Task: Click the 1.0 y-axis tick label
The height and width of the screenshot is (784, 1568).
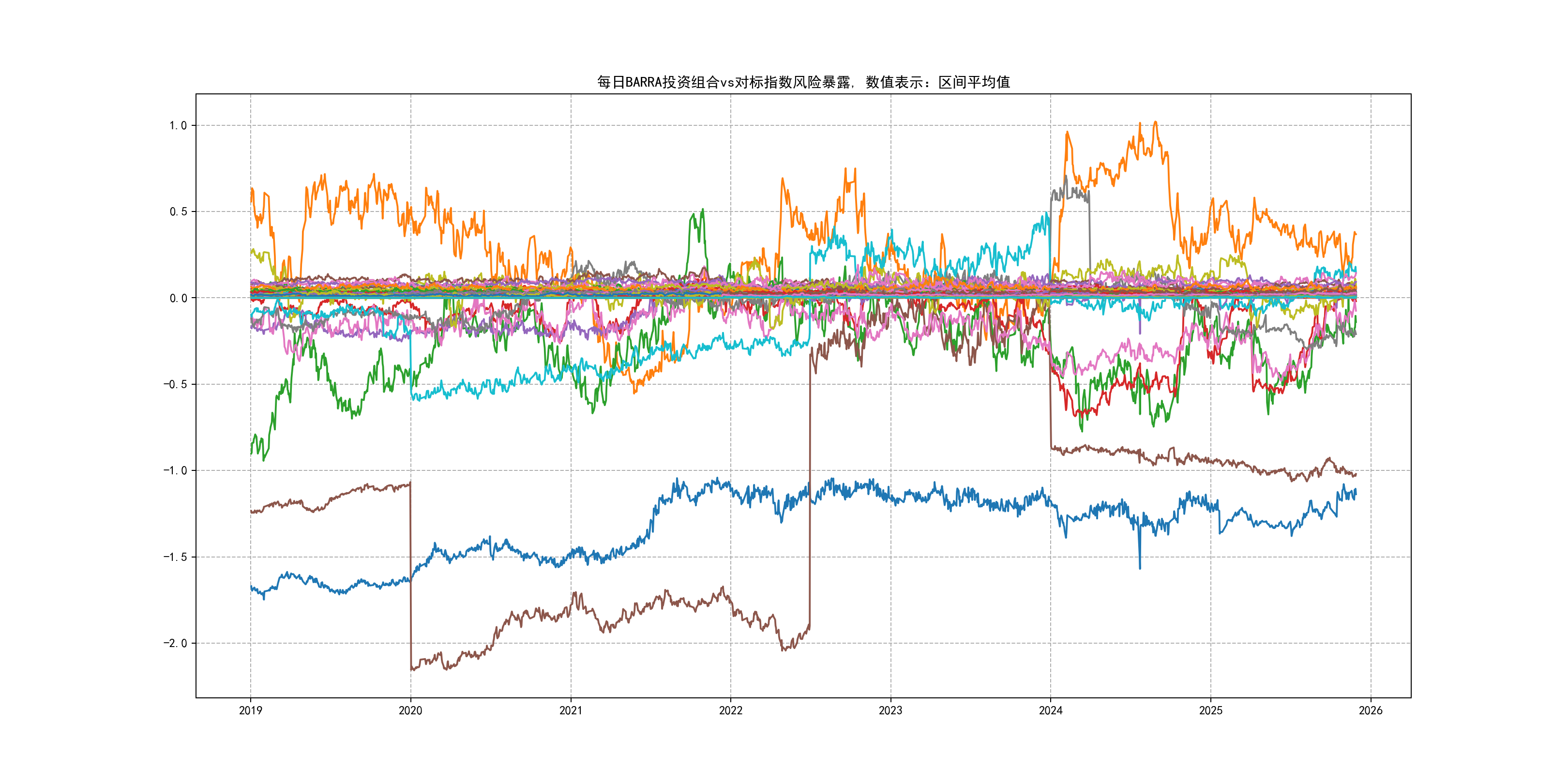Action: pyautogui.click(x=178, y=125)
